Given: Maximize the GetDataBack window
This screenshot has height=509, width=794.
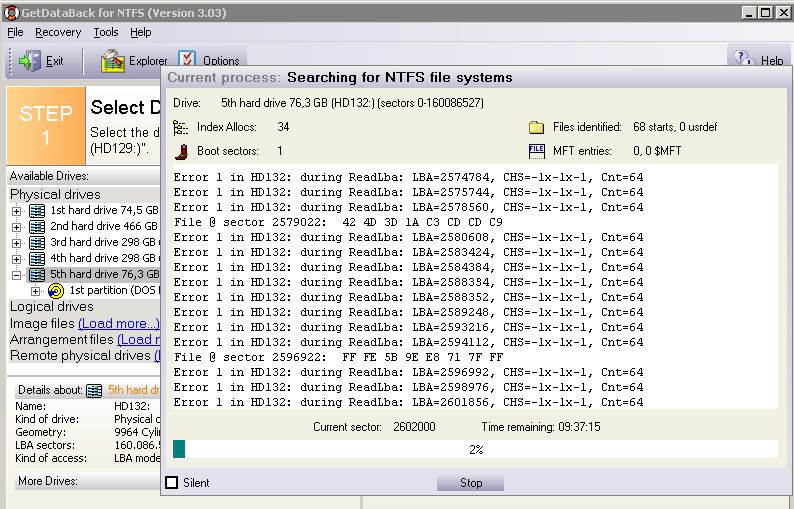Looking at the screenshot, I should click(x=766, y=13).
